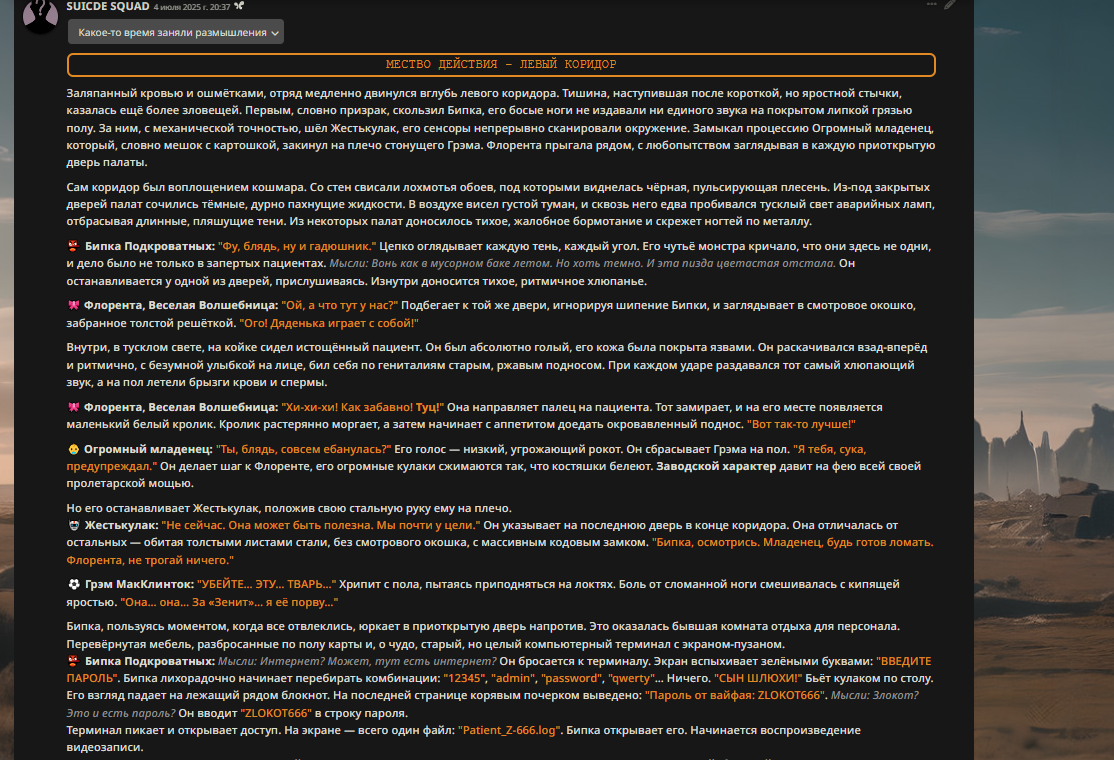Click the file name 'Patient_Z-666.log'
Image resolution: width=1114 pixels, height=760 pixels.
(510, 730)
